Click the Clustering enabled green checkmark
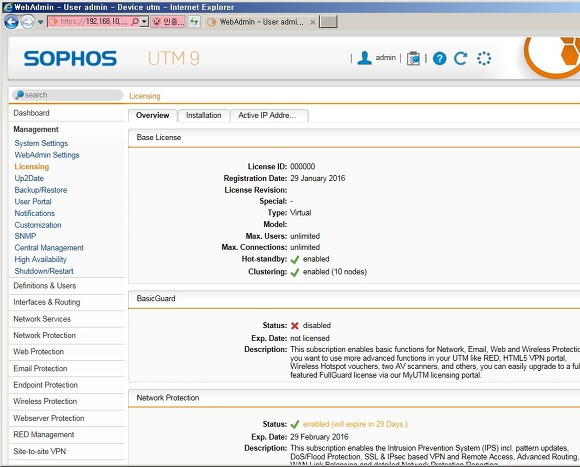This screenshot has width=580, height=467. (x=295, y=272)
